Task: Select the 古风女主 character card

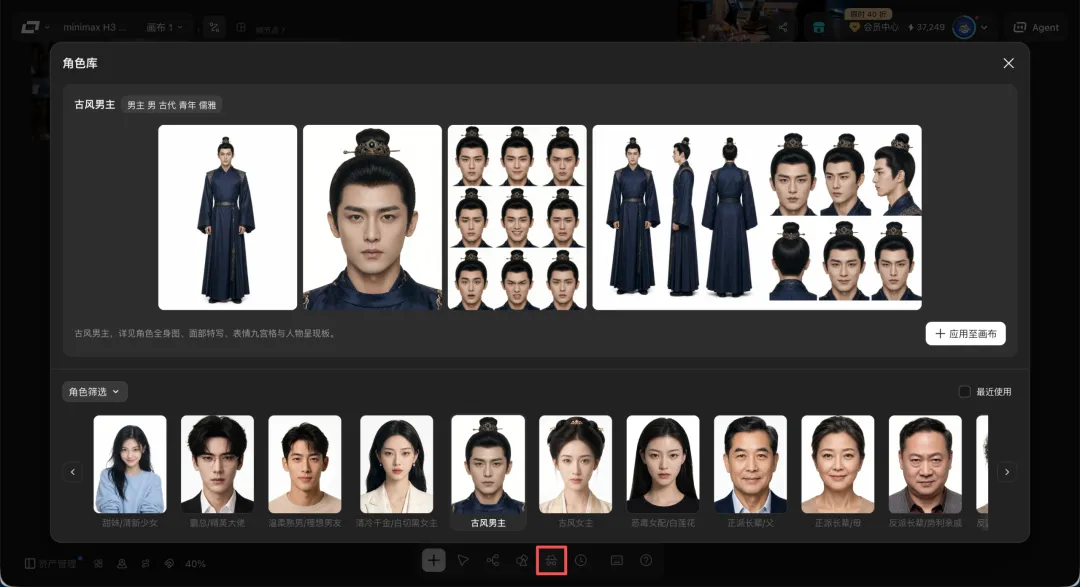Action: pos(575,472)
